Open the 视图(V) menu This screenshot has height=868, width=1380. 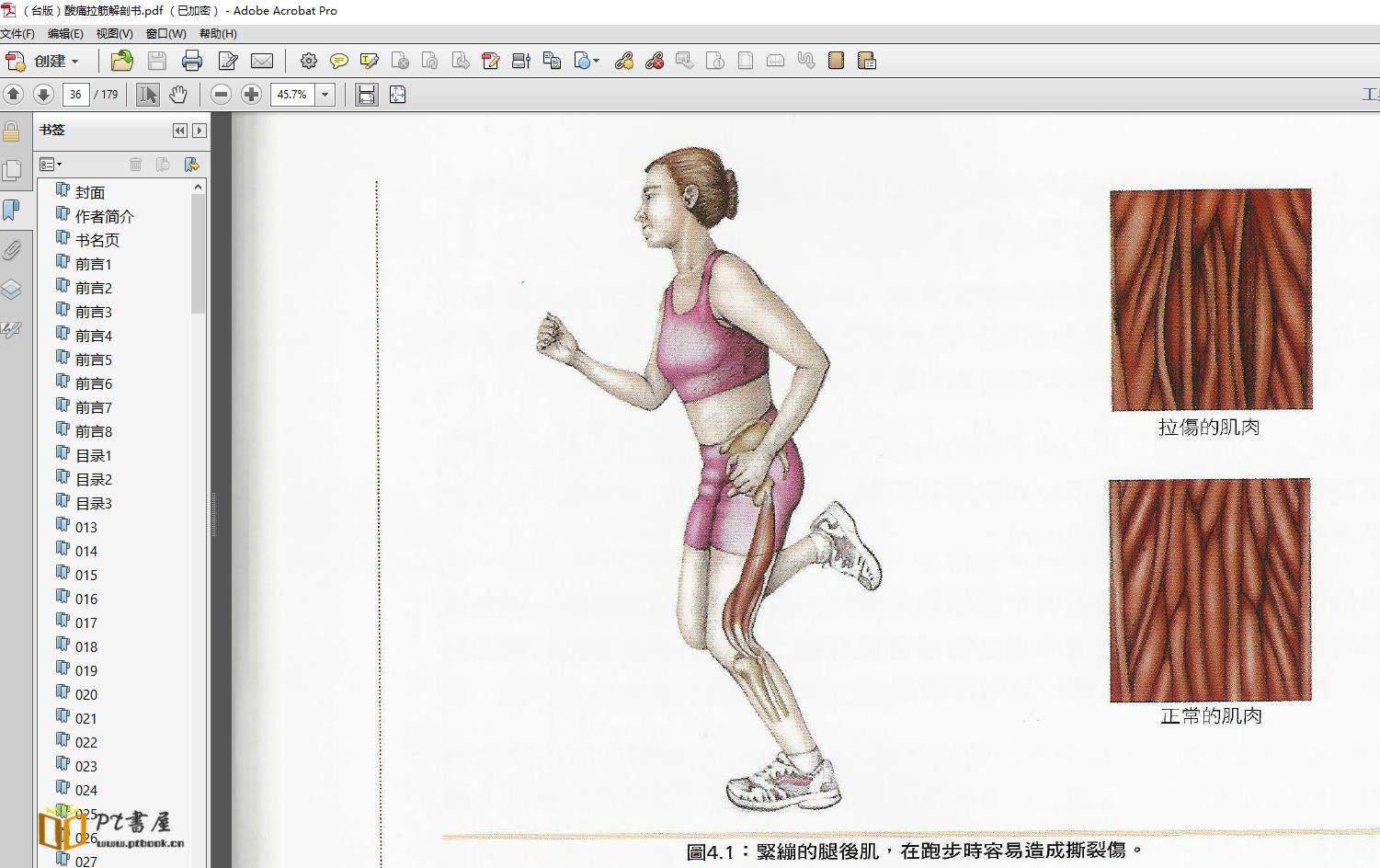tap(115, 34)
